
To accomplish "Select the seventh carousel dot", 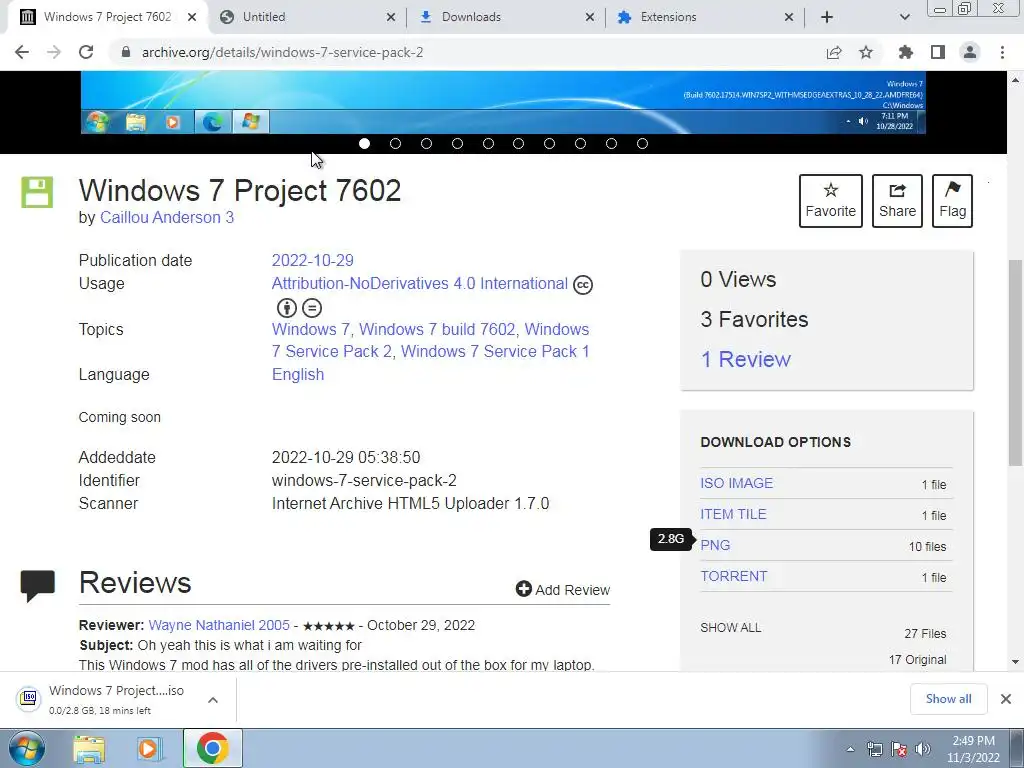I will click(549, 144).
